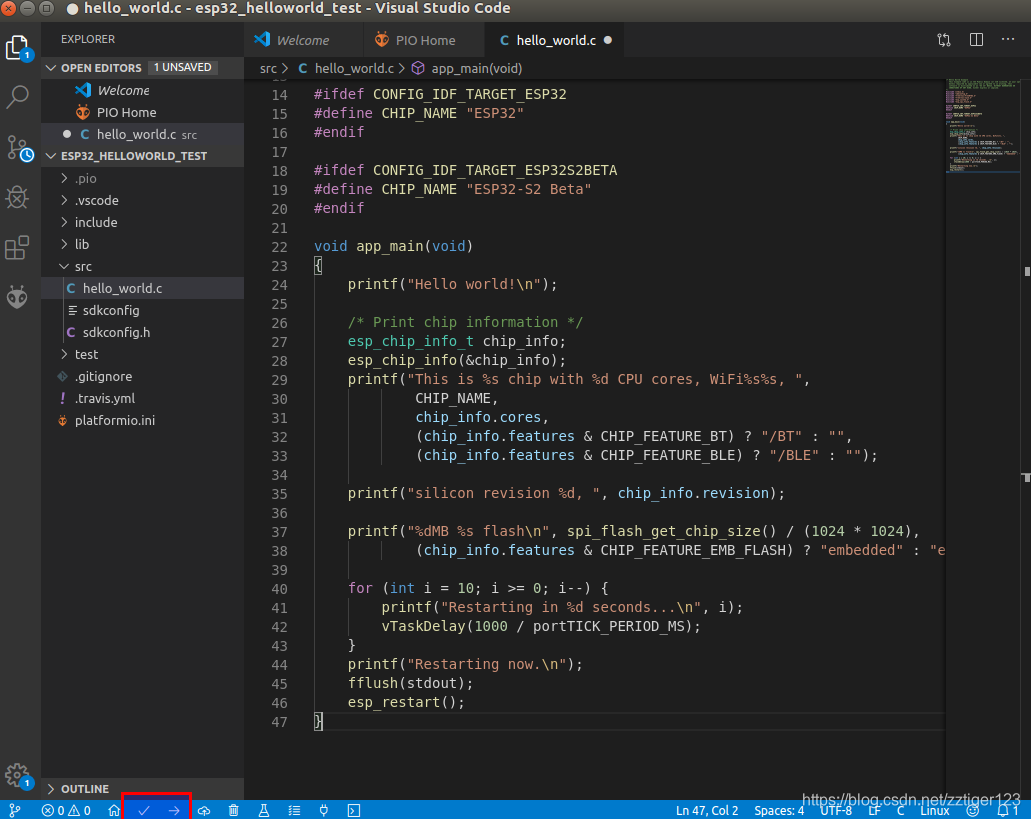This screenshot has height=819, width=1031.
Task: Select PIO Home in Open Editors list
Action: pos(142,112)
